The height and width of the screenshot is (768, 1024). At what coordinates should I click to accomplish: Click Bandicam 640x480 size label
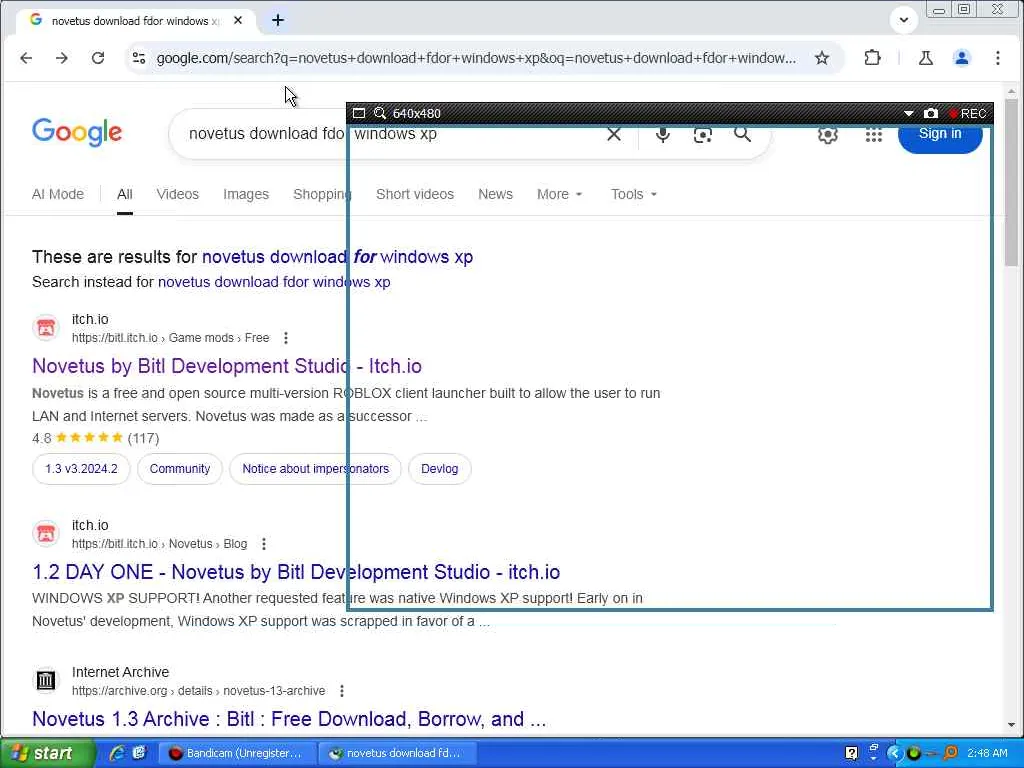(417, 113)
